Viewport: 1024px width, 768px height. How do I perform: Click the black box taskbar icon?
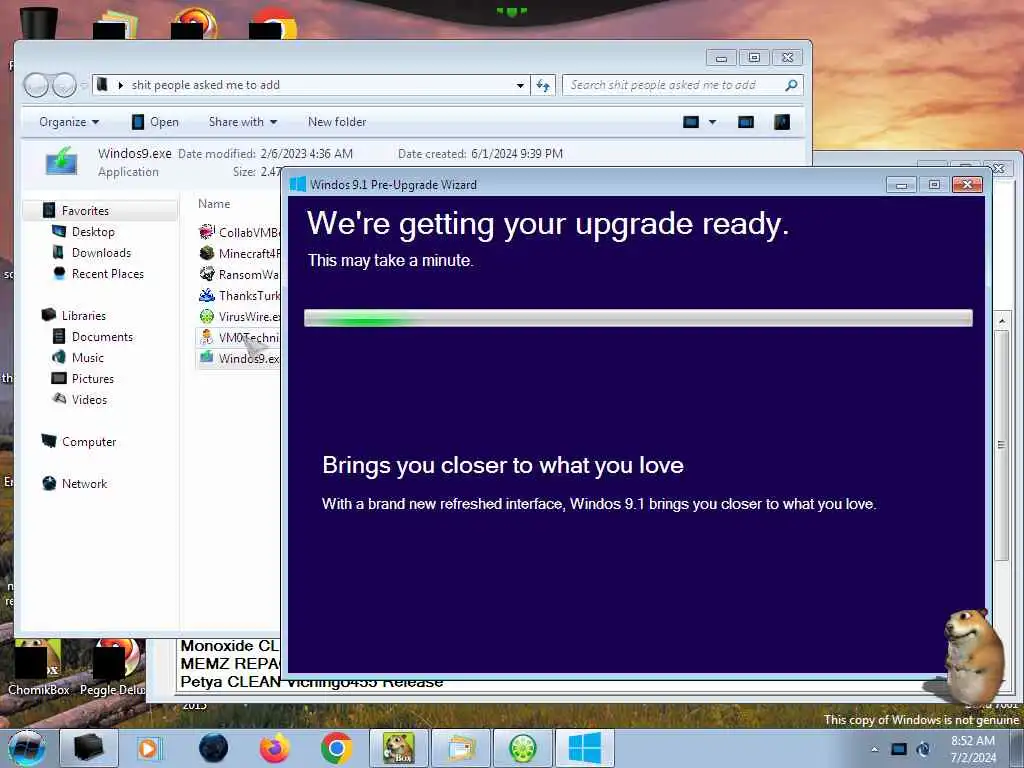89,748
